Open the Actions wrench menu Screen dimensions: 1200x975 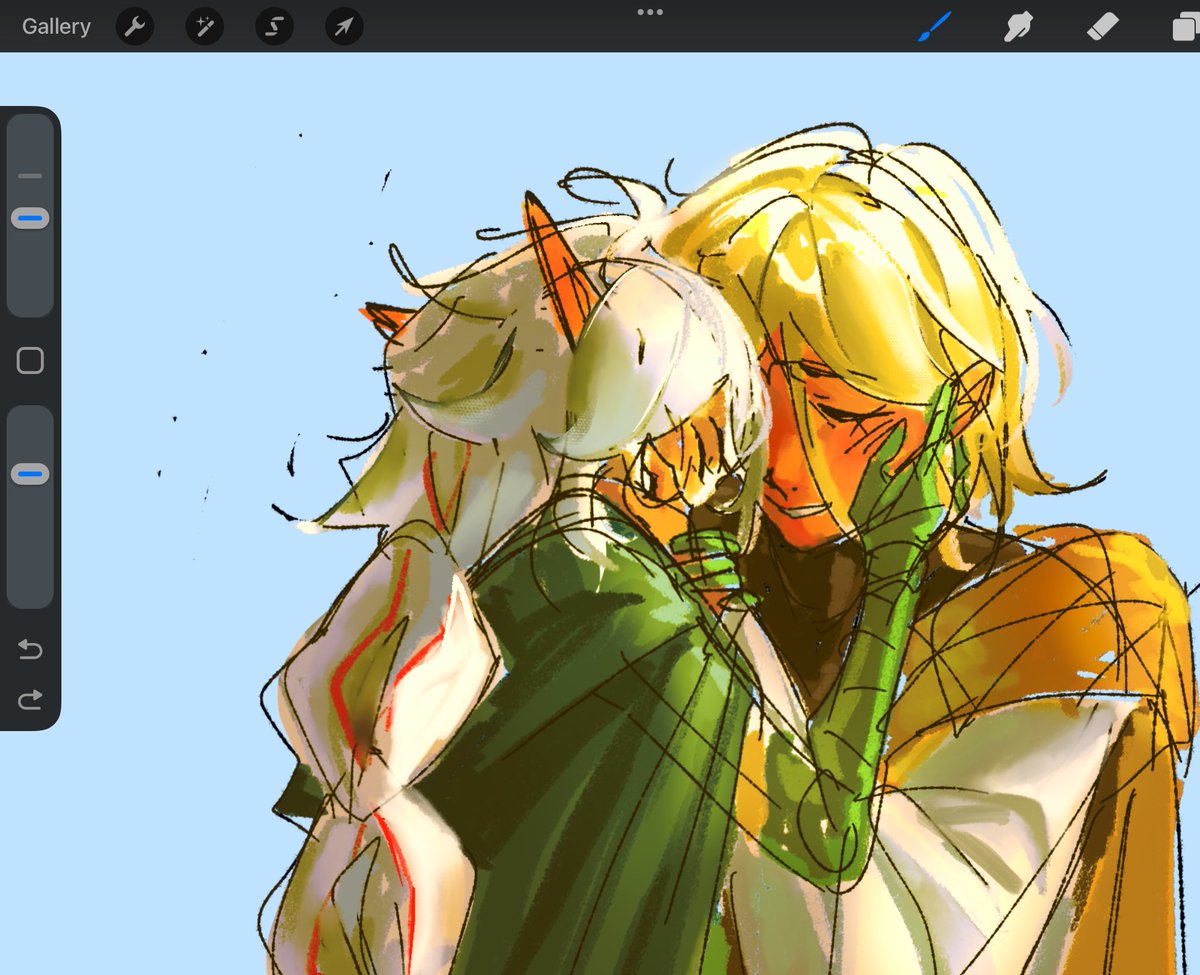[x=134, y=27]
